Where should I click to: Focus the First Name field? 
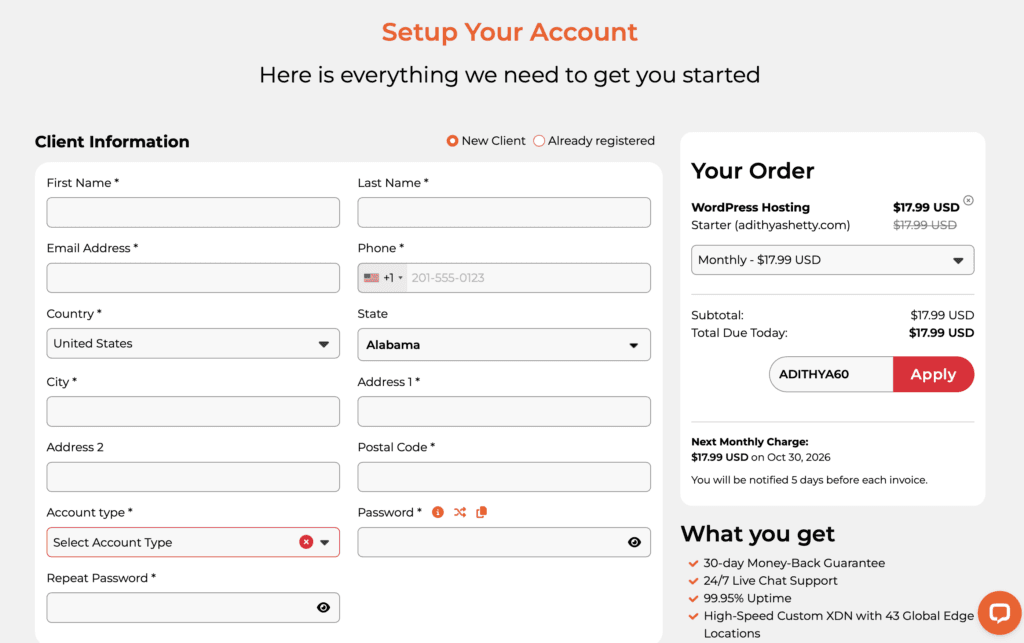coord(193,212)
